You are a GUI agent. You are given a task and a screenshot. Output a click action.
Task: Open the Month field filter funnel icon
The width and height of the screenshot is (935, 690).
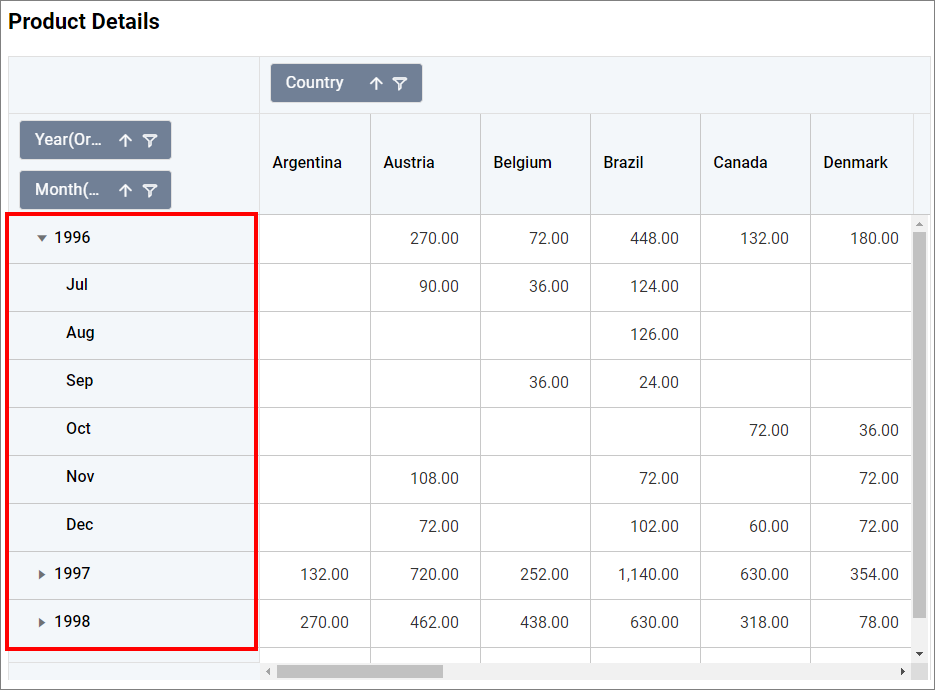pyautogui.click(x=151, y=190)
